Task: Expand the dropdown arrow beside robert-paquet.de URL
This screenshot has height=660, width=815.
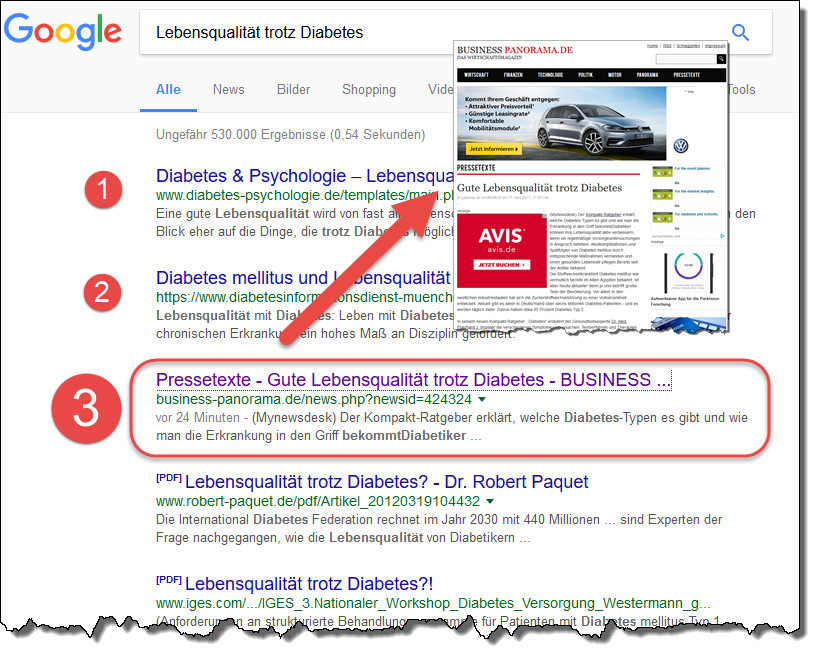Action: (x=490, y=501)
